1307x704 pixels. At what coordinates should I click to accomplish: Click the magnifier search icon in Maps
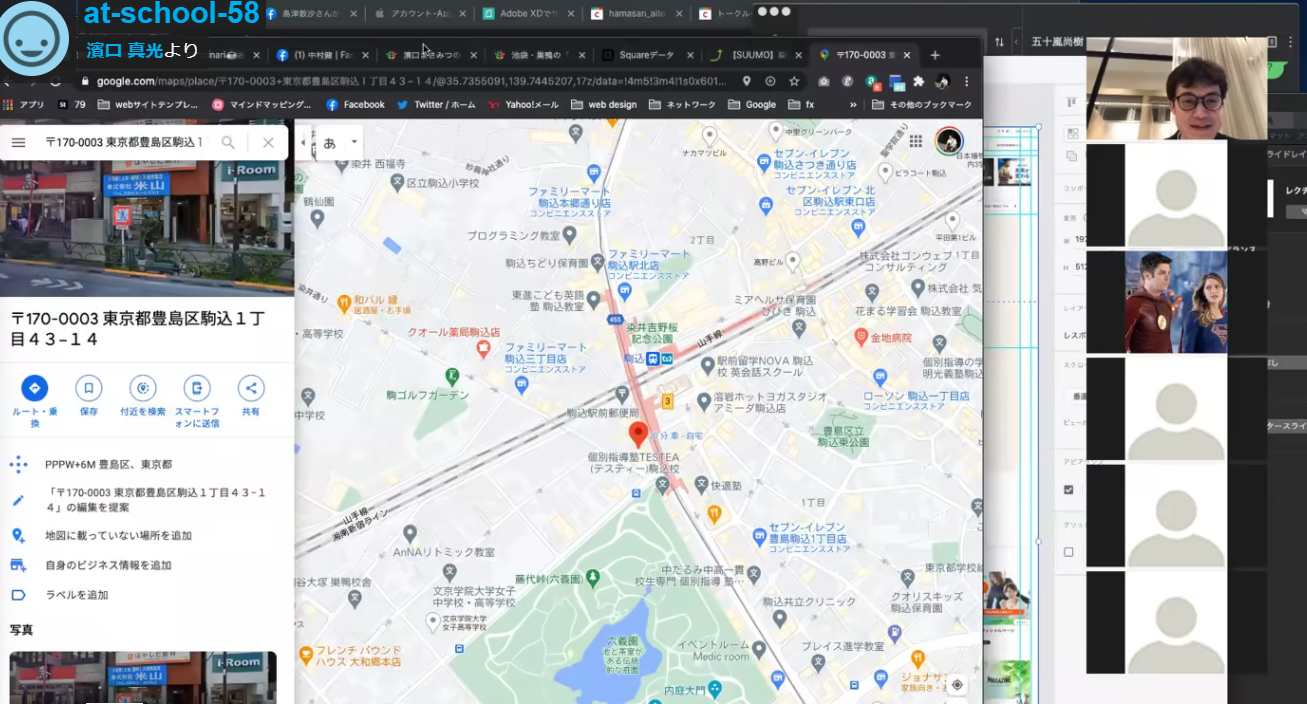click(x=228, y=143)
